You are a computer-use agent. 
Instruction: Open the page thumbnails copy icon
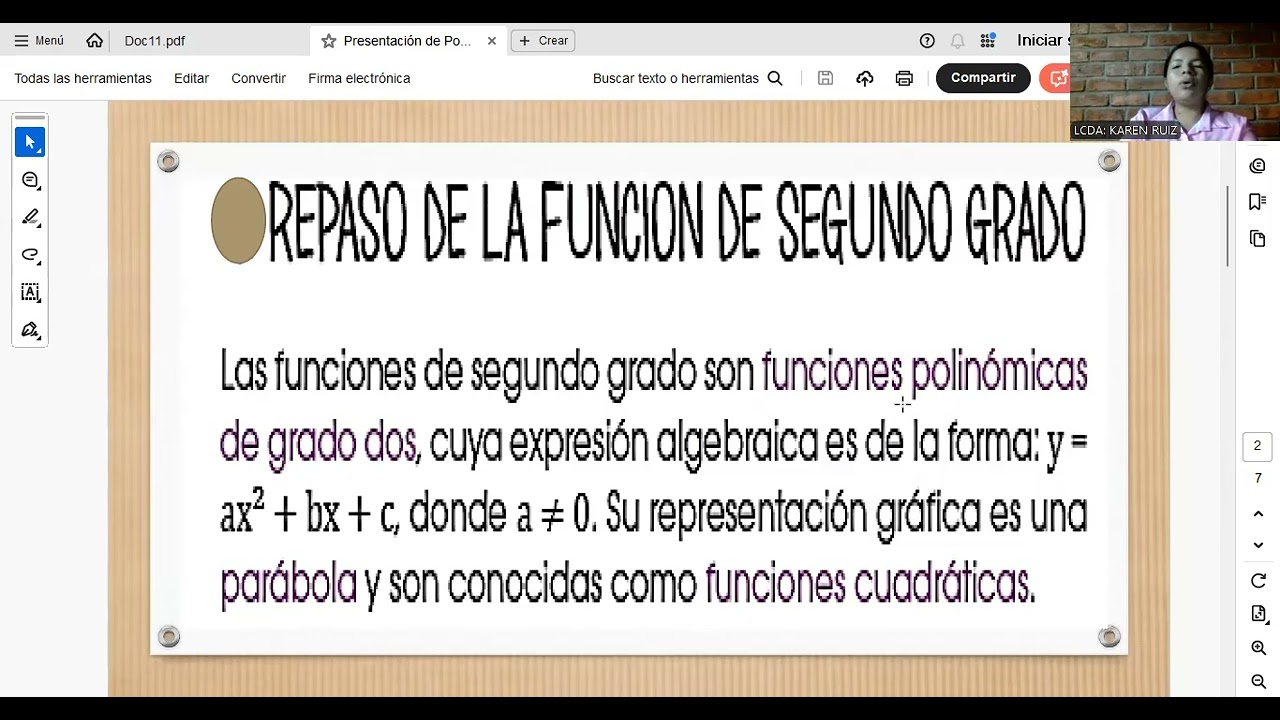[x=1258, y=238]
